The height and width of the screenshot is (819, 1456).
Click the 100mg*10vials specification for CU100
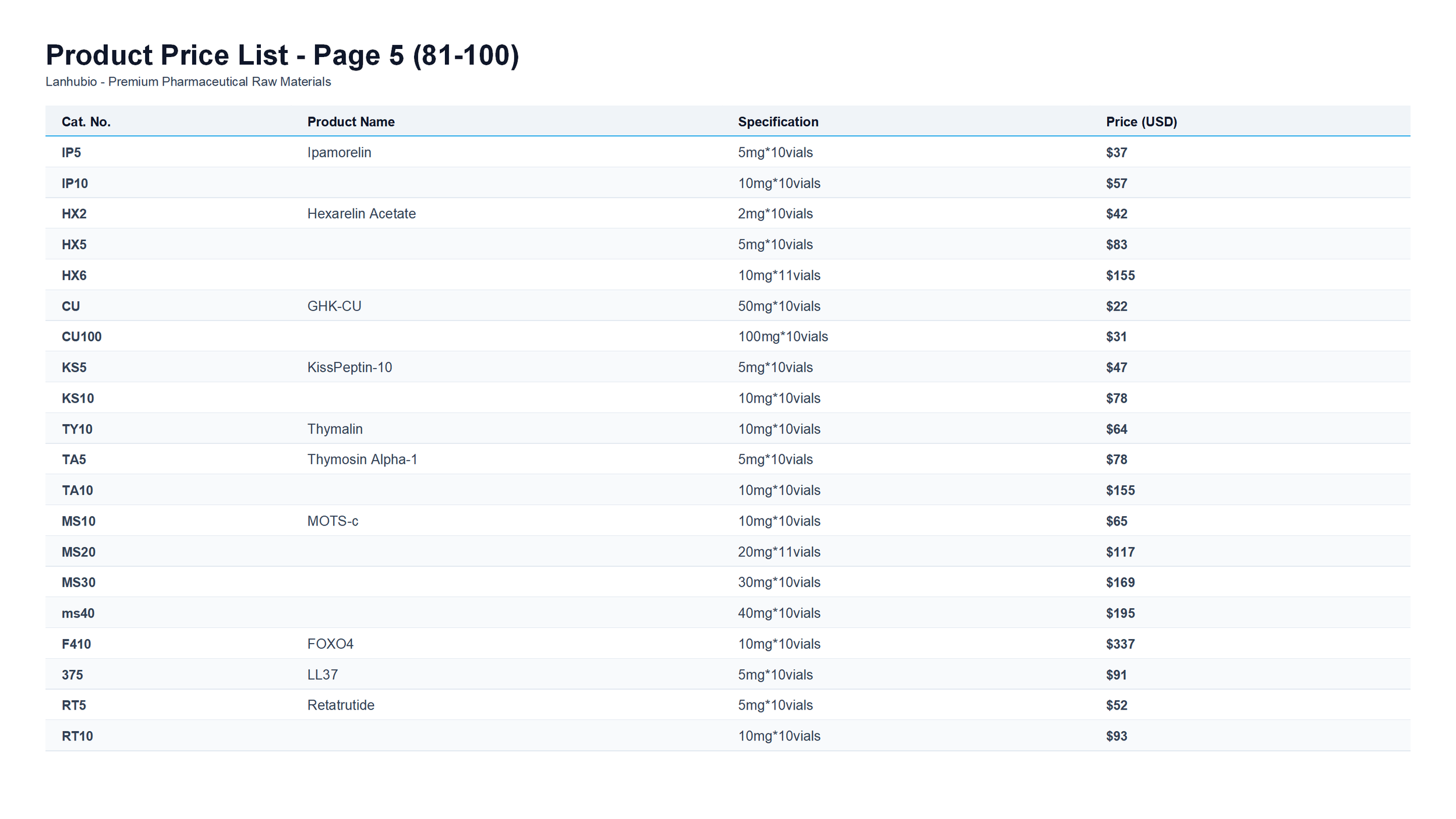click(782, 337)
